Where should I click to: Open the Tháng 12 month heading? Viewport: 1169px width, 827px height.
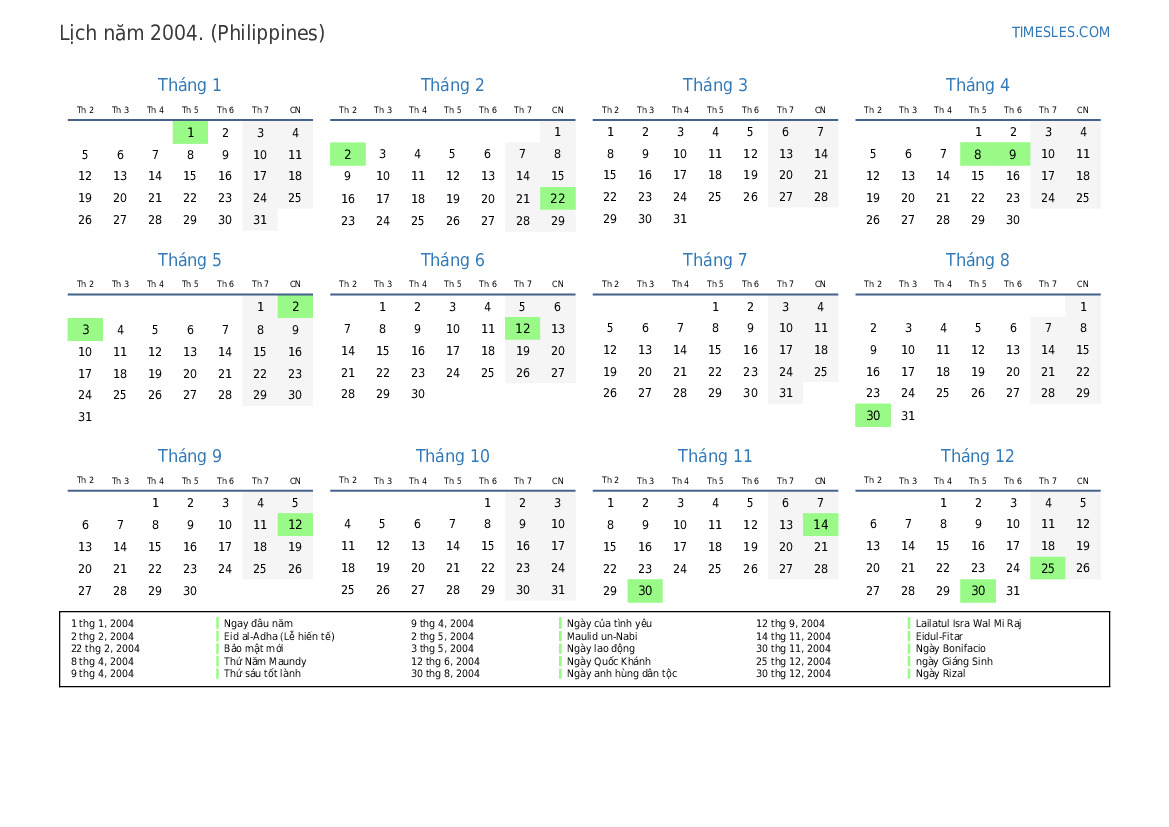(x=977, y=456)
